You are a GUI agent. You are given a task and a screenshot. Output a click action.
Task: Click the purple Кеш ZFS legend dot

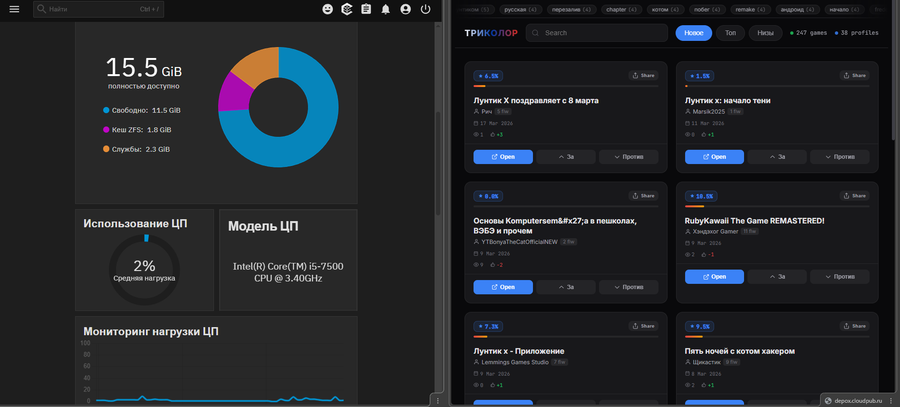pyautogui.click(x=106, y=130)
